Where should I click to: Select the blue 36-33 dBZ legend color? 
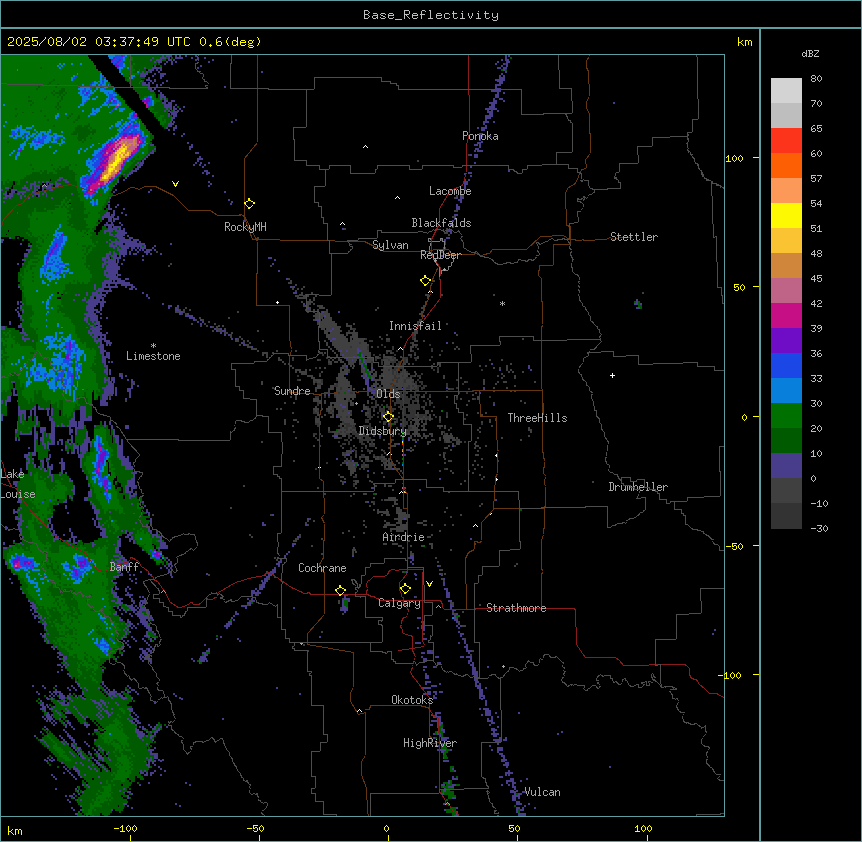[x=786, y=365]
